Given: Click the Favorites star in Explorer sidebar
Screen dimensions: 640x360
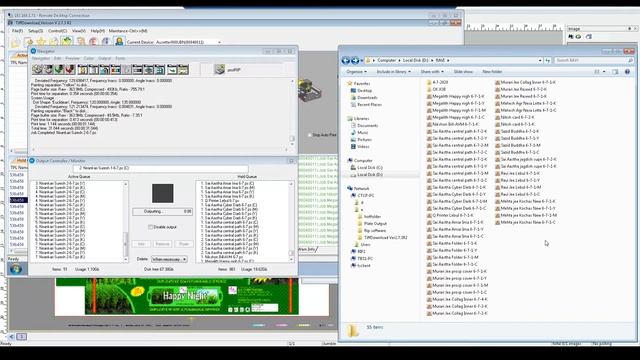Looking at the screenshot, I should tap(350, 83).
